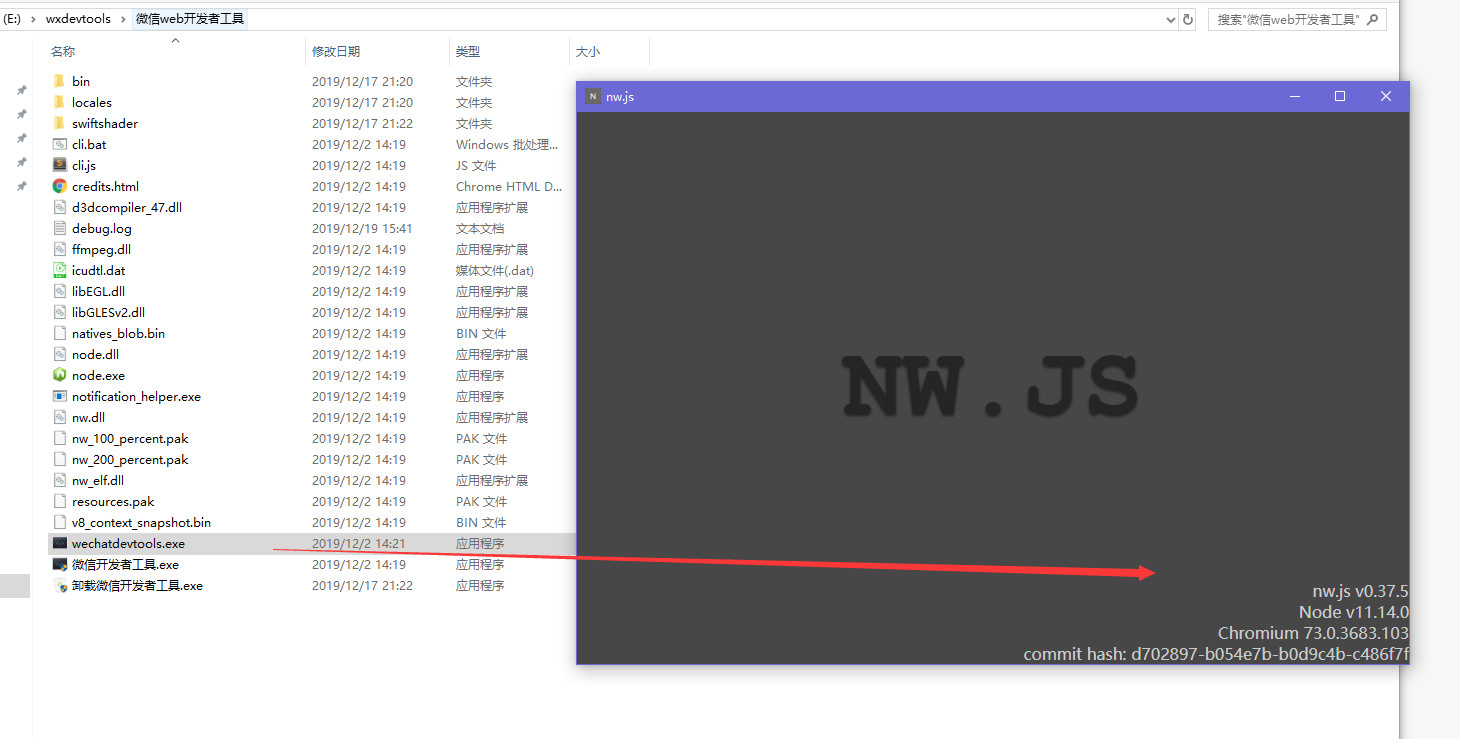Viewport: 1460px width, 739px height.
Task: Expand the path arrow after wxdevtools
Action: point(123,19)
